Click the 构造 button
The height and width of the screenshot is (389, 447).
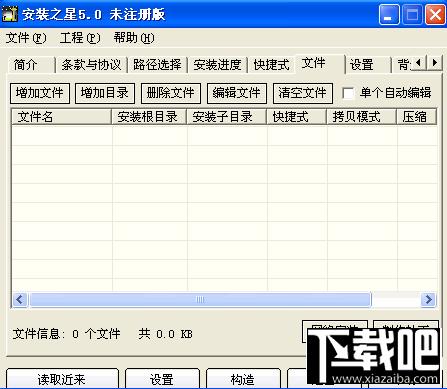tap(243, 379)
